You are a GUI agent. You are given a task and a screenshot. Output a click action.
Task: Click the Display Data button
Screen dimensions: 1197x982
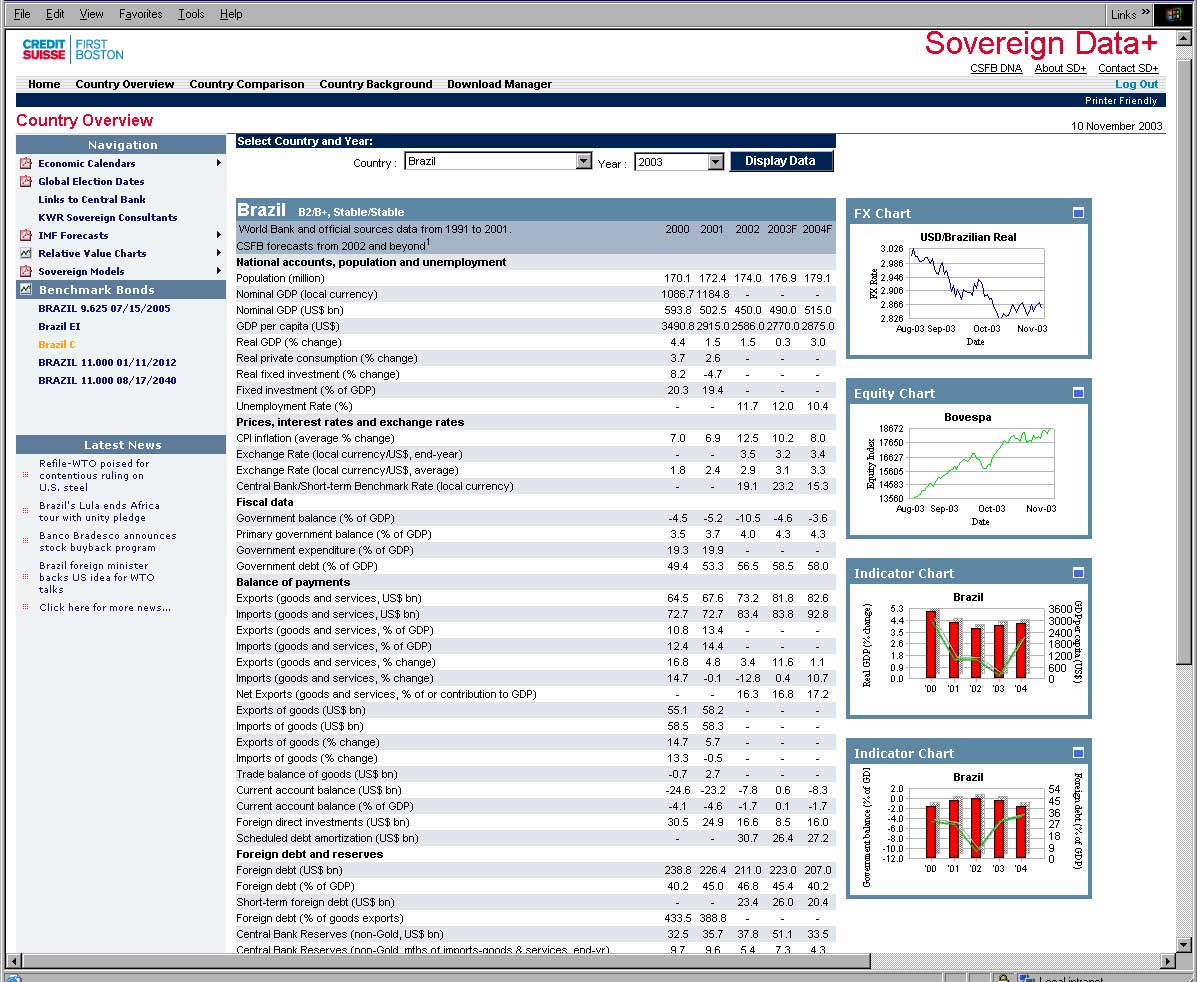780,161
